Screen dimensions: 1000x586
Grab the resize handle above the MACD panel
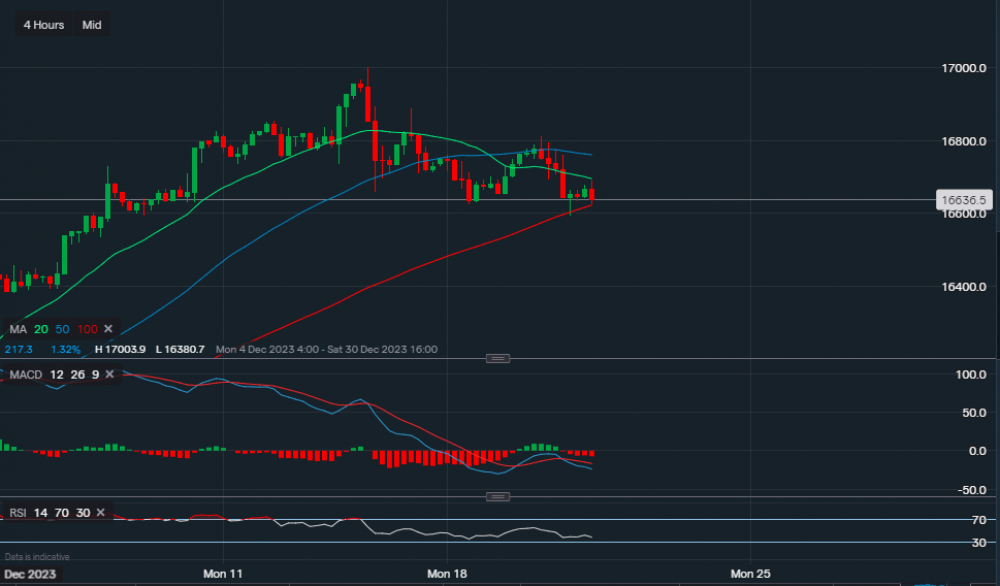496,358
